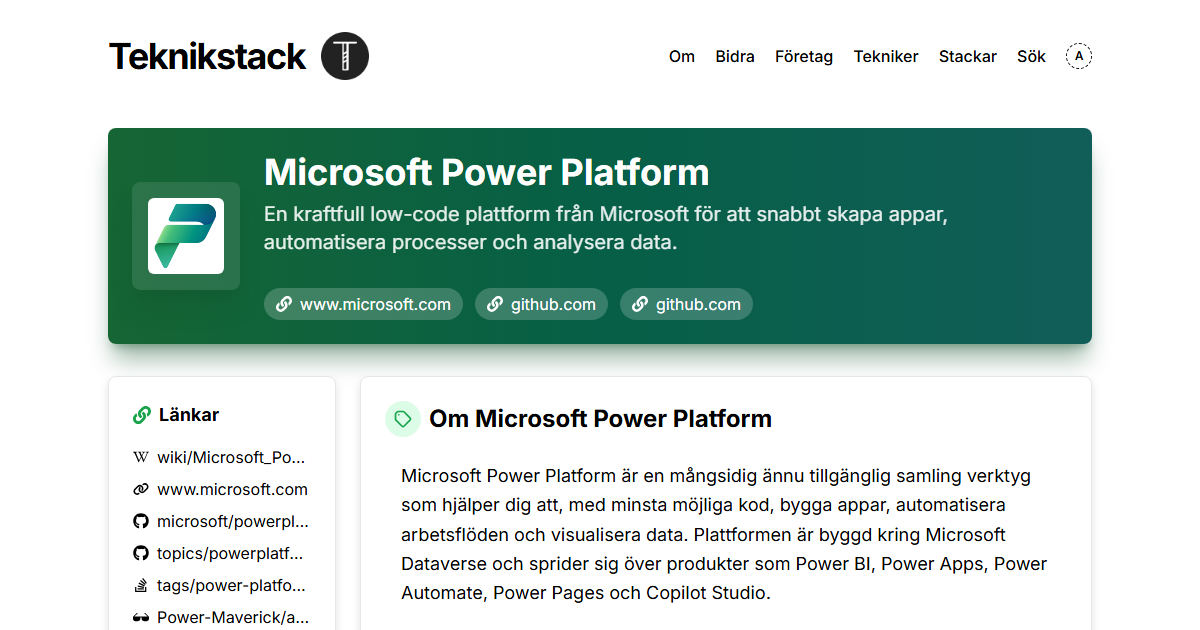This screenshot has height=630, width=1200.
Task: Click the Teknikstack round logo icon
Action: tap(345, 56)
